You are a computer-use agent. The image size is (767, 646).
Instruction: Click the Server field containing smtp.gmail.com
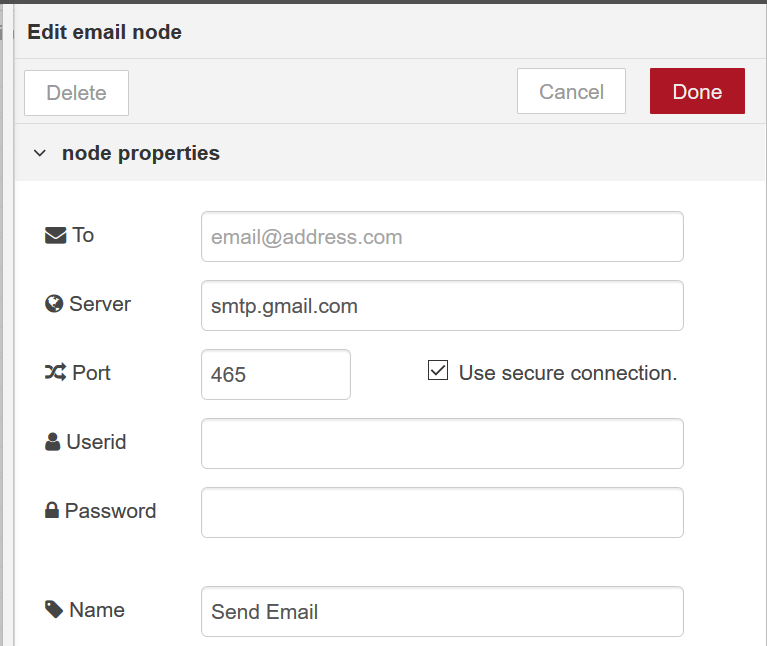click(x=442, y=306)
